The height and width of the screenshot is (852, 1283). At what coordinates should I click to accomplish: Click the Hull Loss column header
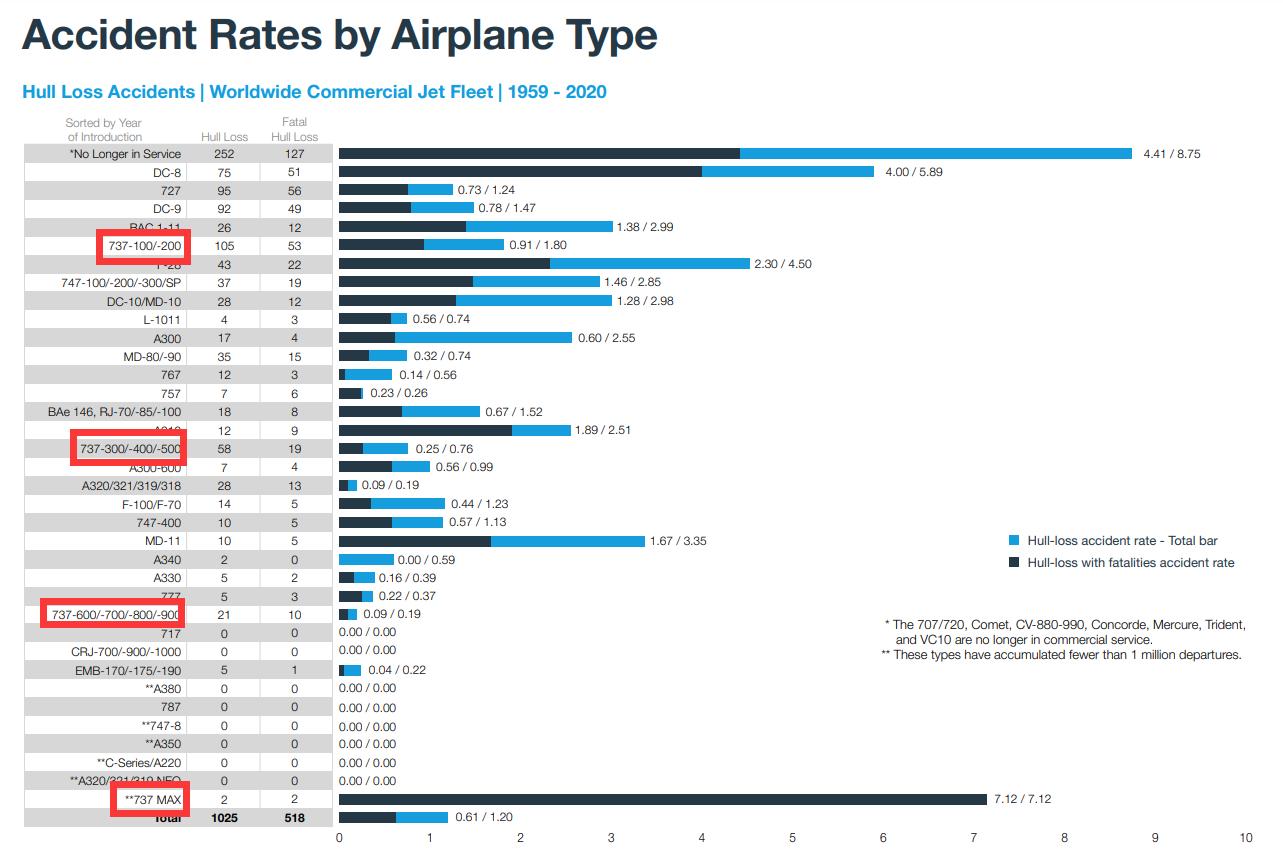click(224, 137)
